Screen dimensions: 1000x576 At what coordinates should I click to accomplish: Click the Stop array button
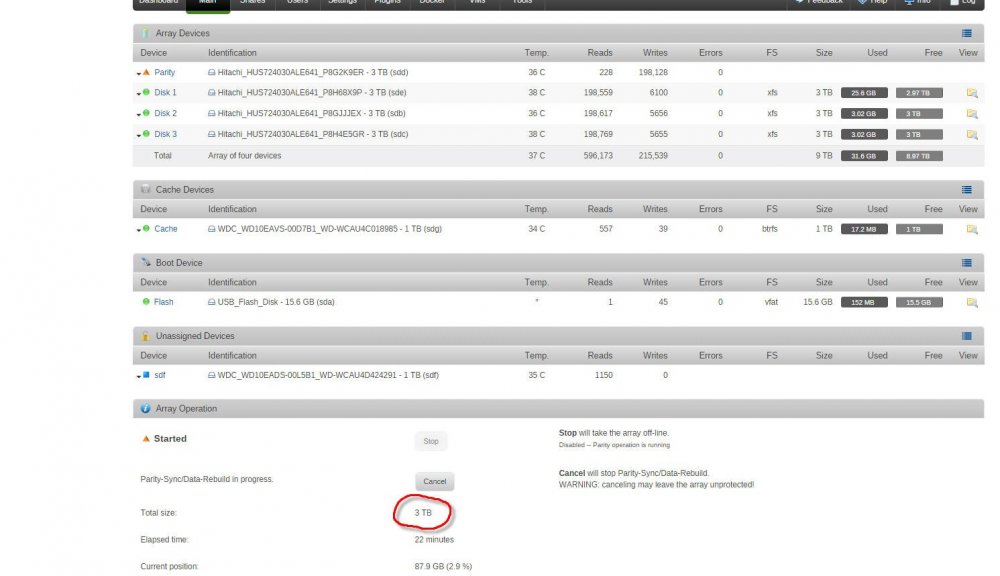point(431,441)
